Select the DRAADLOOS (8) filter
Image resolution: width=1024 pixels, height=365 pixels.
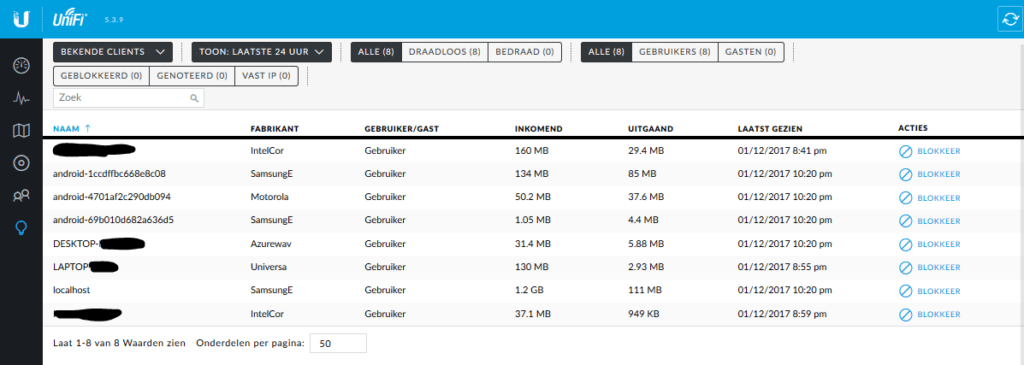tap(444, 52)
